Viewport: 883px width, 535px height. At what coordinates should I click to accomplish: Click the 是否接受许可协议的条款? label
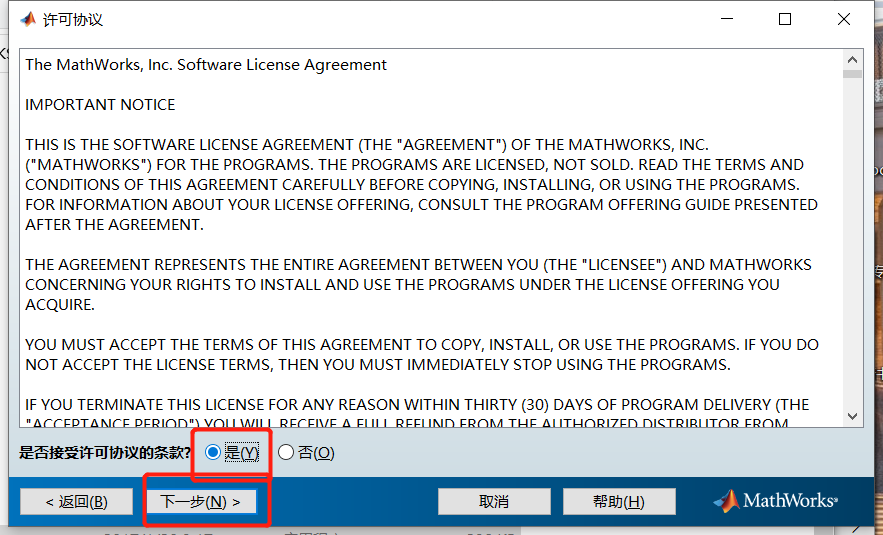pyautogui.click(x=105, y=452)
